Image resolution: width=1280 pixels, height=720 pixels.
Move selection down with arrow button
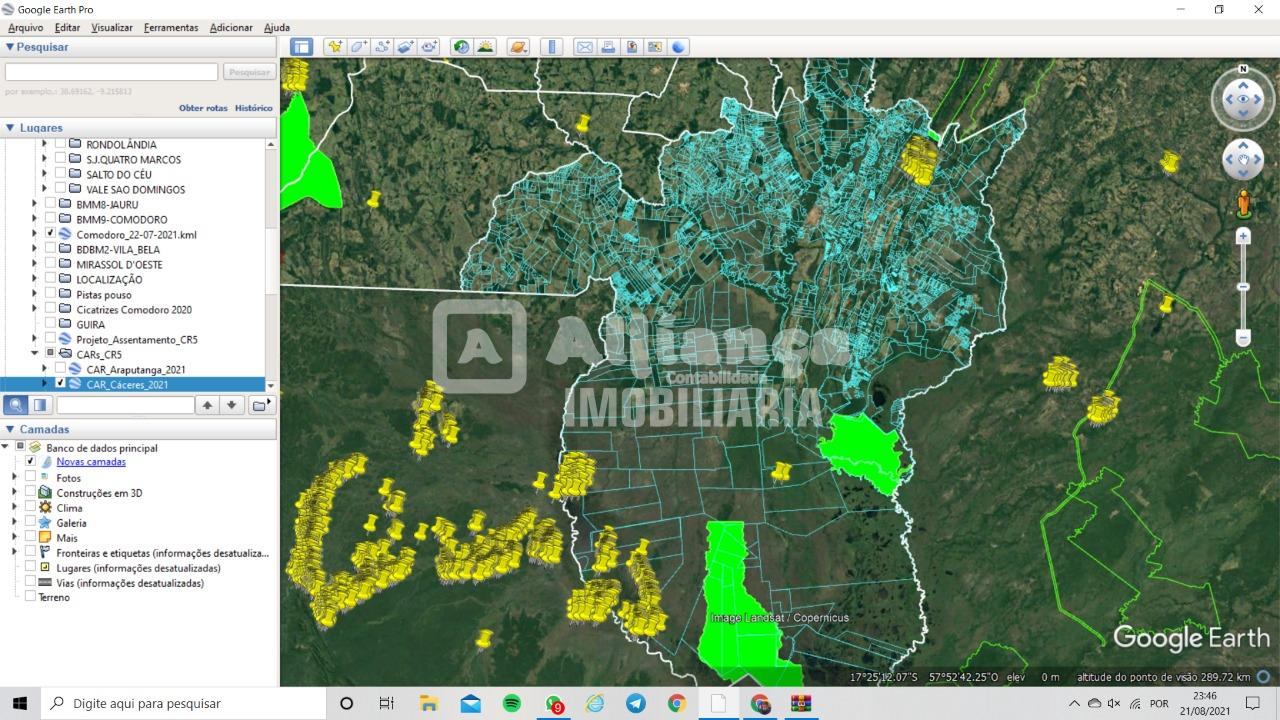coord(232,405)
